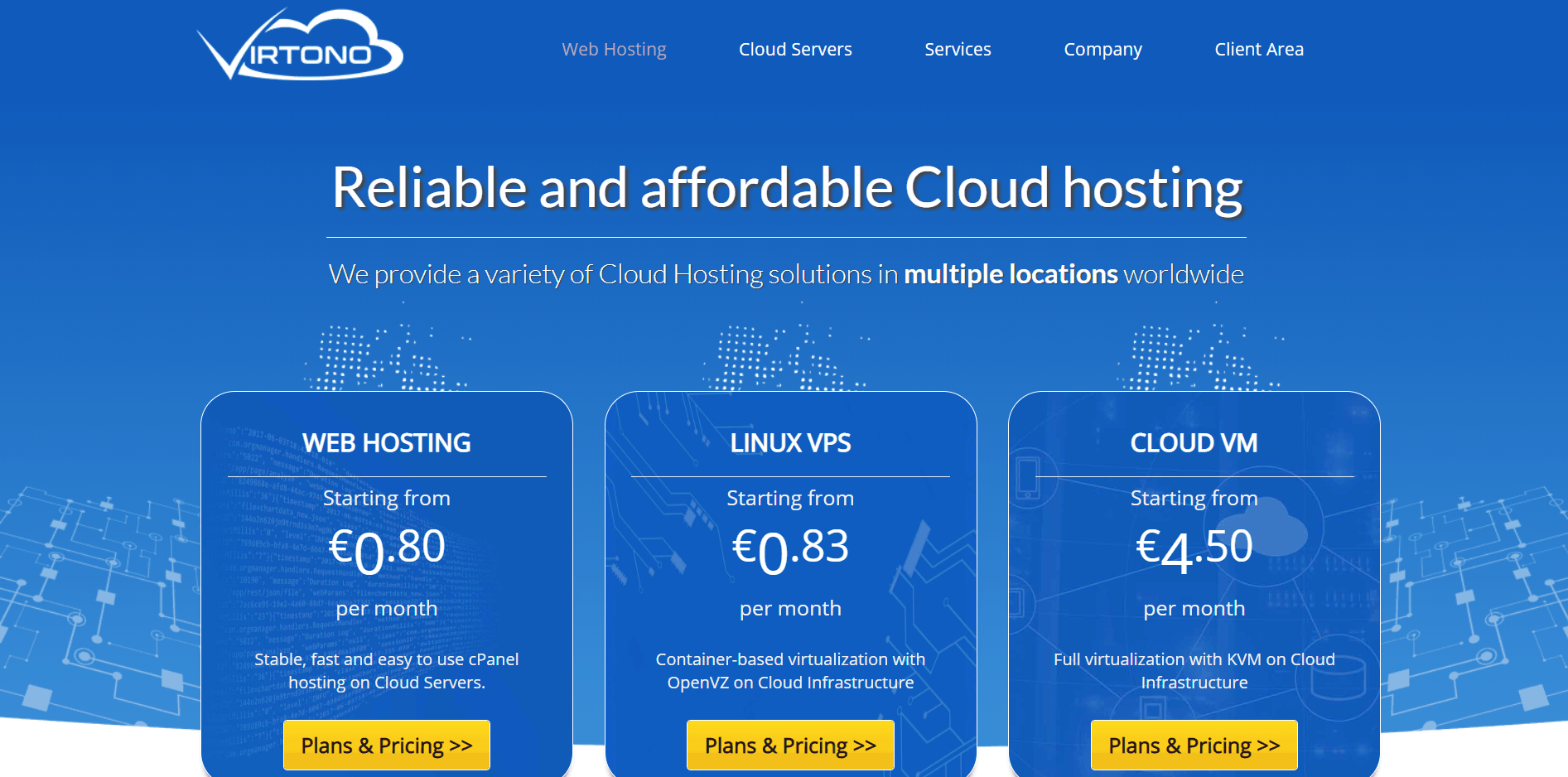Click the headline Reliable and affordable Cloud hosting
The image size is (1568, 777).
[x=787, y=188]
